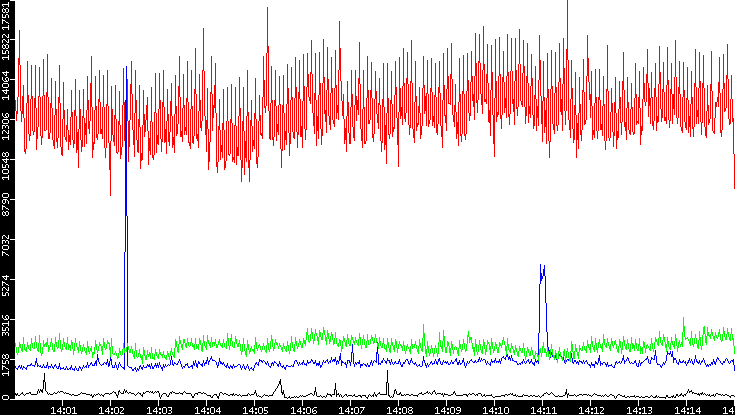This screenshot has height=415, width=735.
Task: Click the 14:02 time axis label
Action: (x=110, y=410)
